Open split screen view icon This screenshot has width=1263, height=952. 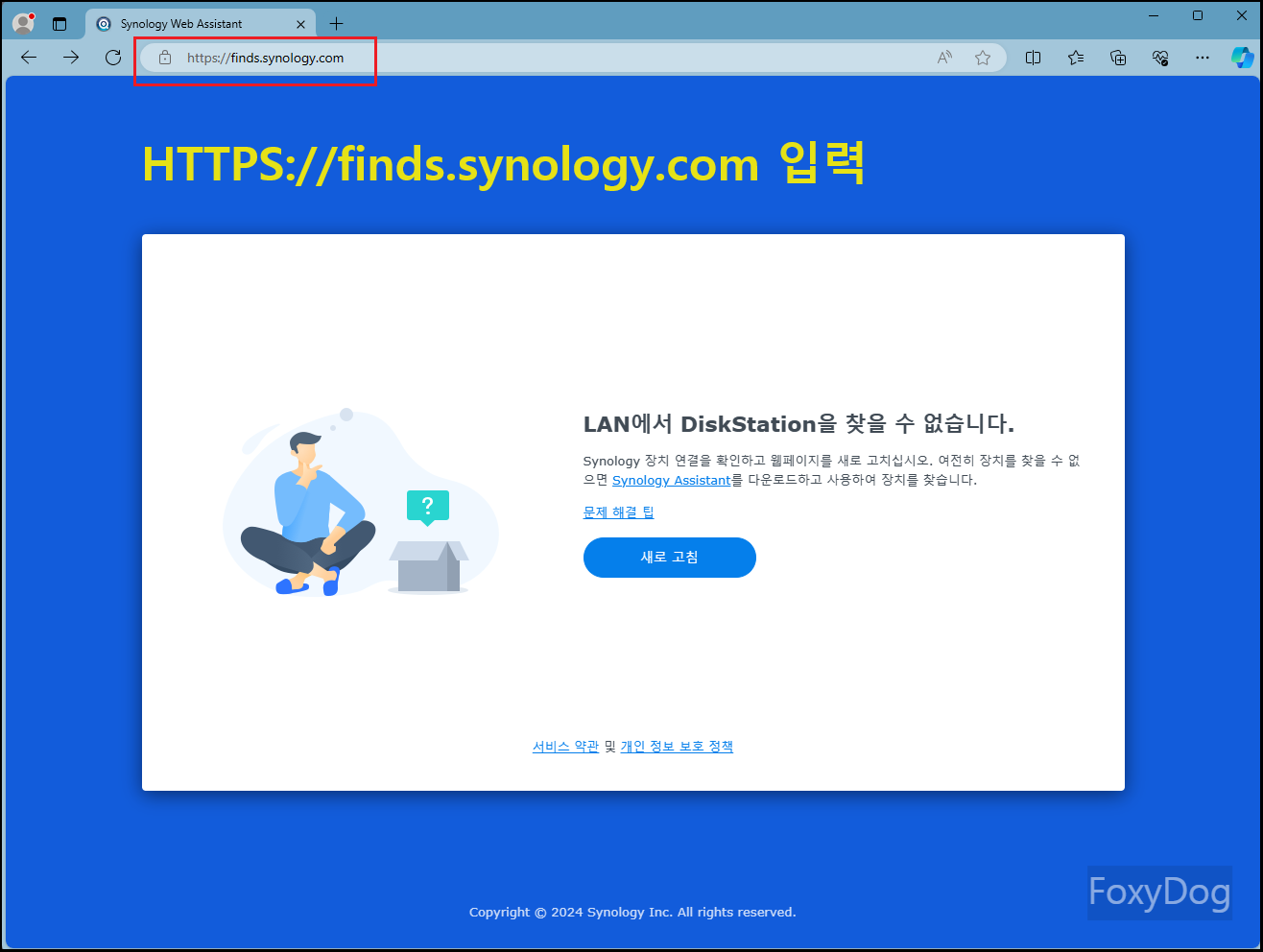point(1034,58)
